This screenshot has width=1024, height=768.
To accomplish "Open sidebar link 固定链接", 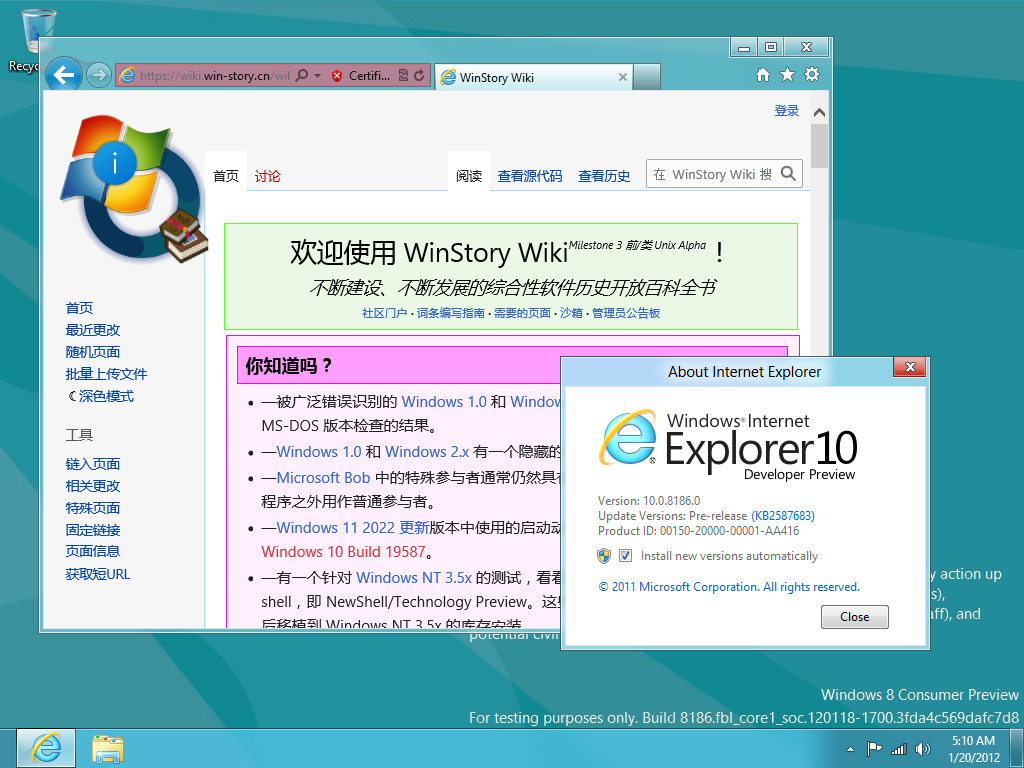I will point(93,530).
